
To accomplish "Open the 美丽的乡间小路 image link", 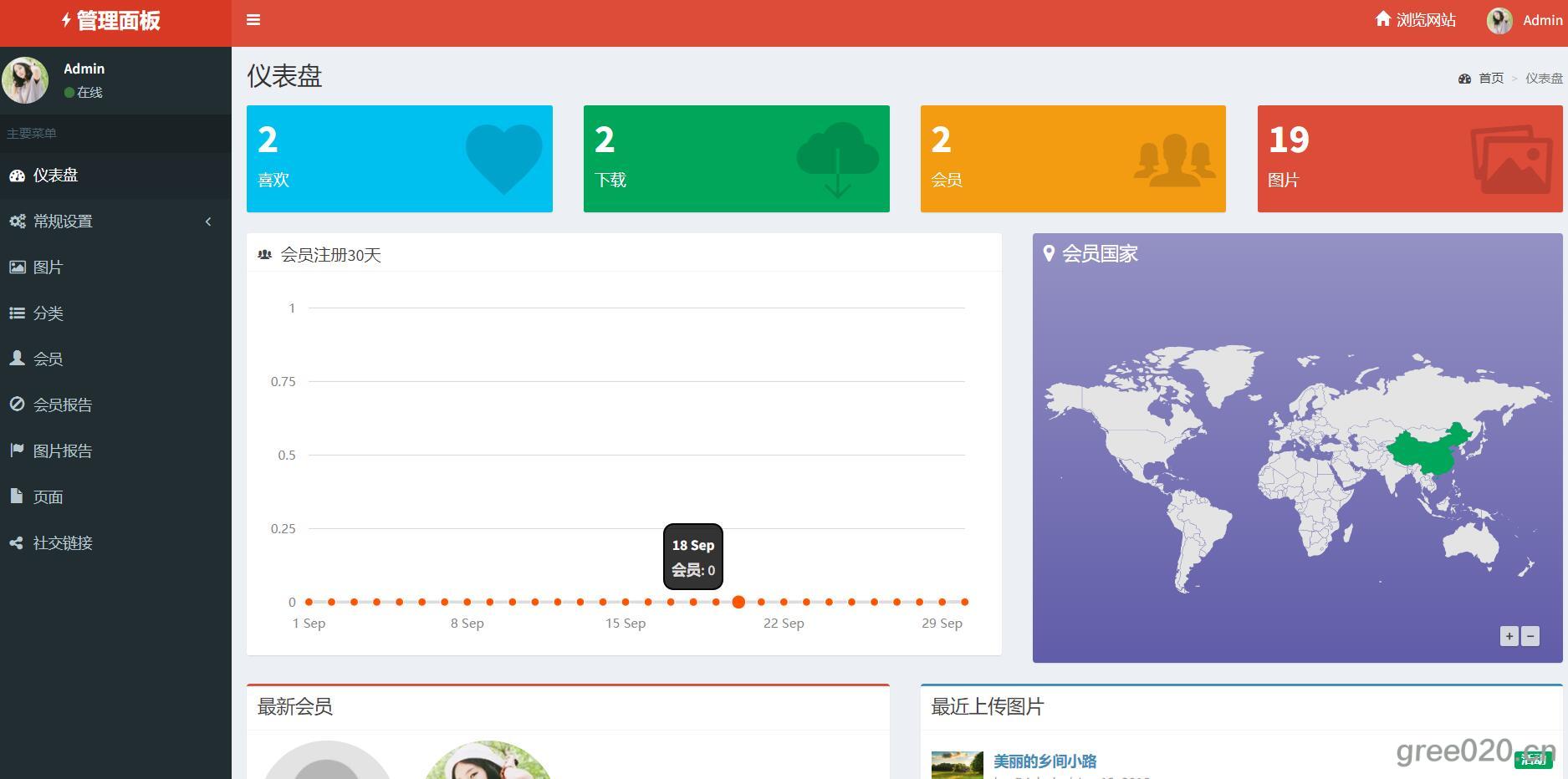I will pos(1044,761).
